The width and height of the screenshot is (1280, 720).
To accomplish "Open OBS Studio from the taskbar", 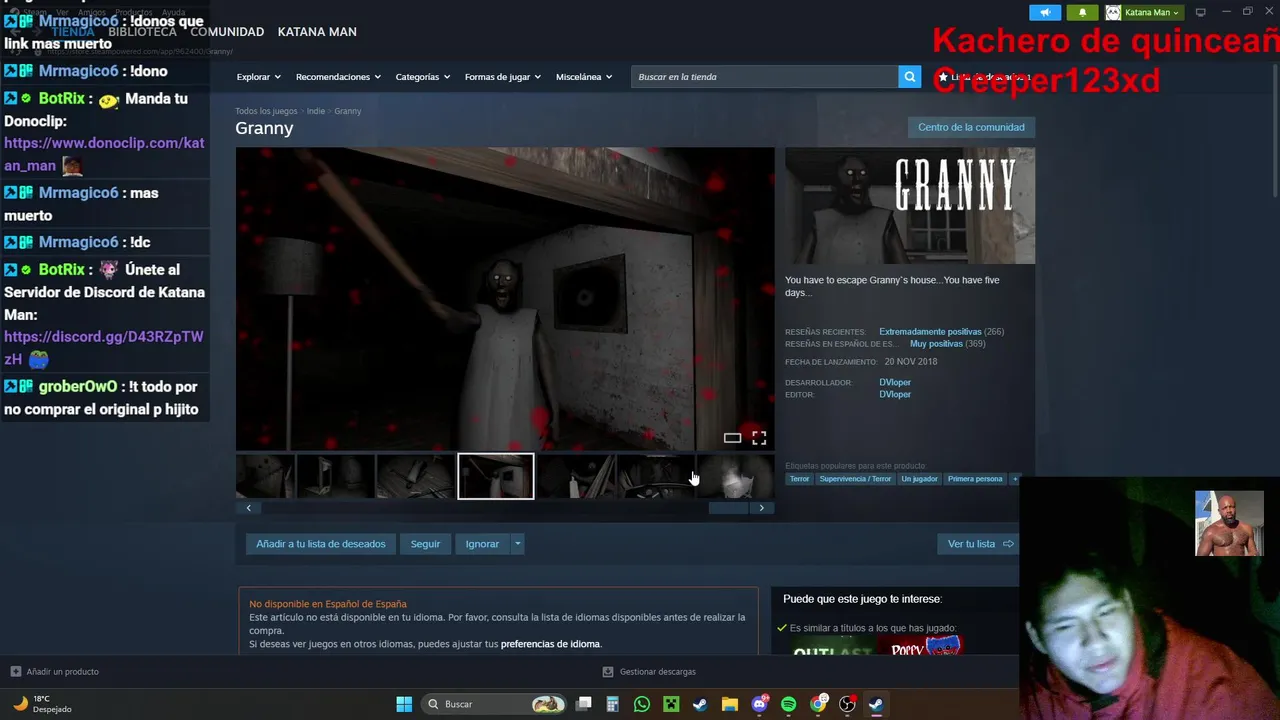I will tap(847, 704).
